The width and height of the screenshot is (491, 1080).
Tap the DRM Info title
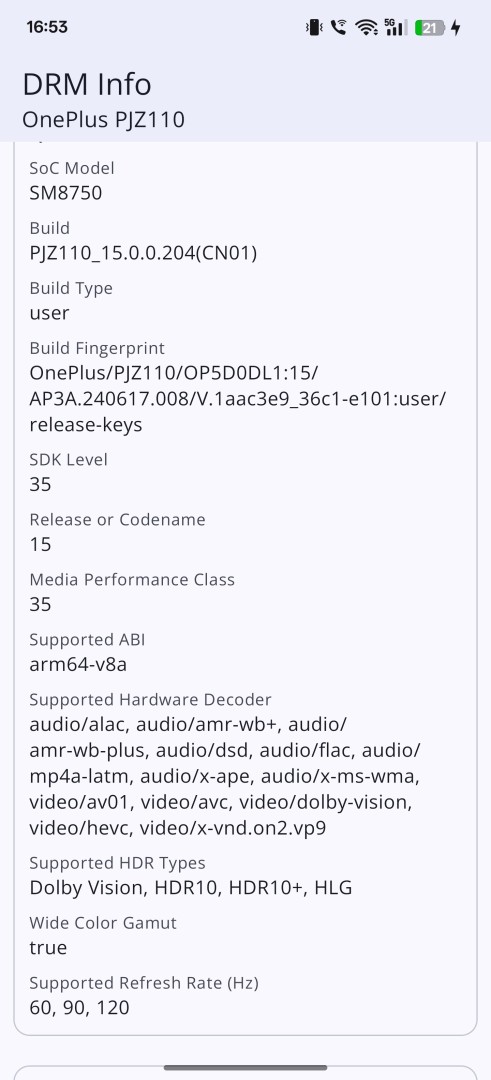coord(87,85)
